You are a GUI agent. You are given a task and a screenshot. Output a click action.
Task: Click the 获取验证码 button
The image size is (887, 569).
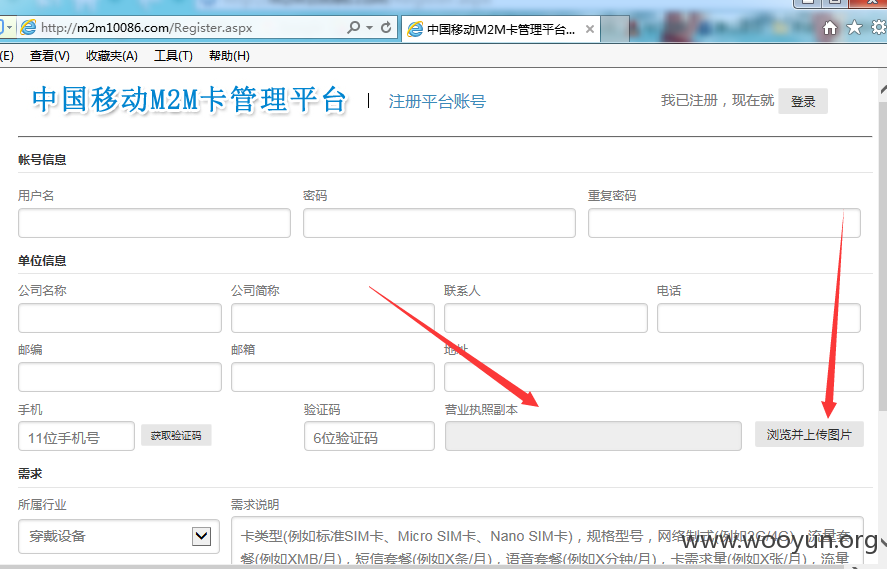(176, 436)
